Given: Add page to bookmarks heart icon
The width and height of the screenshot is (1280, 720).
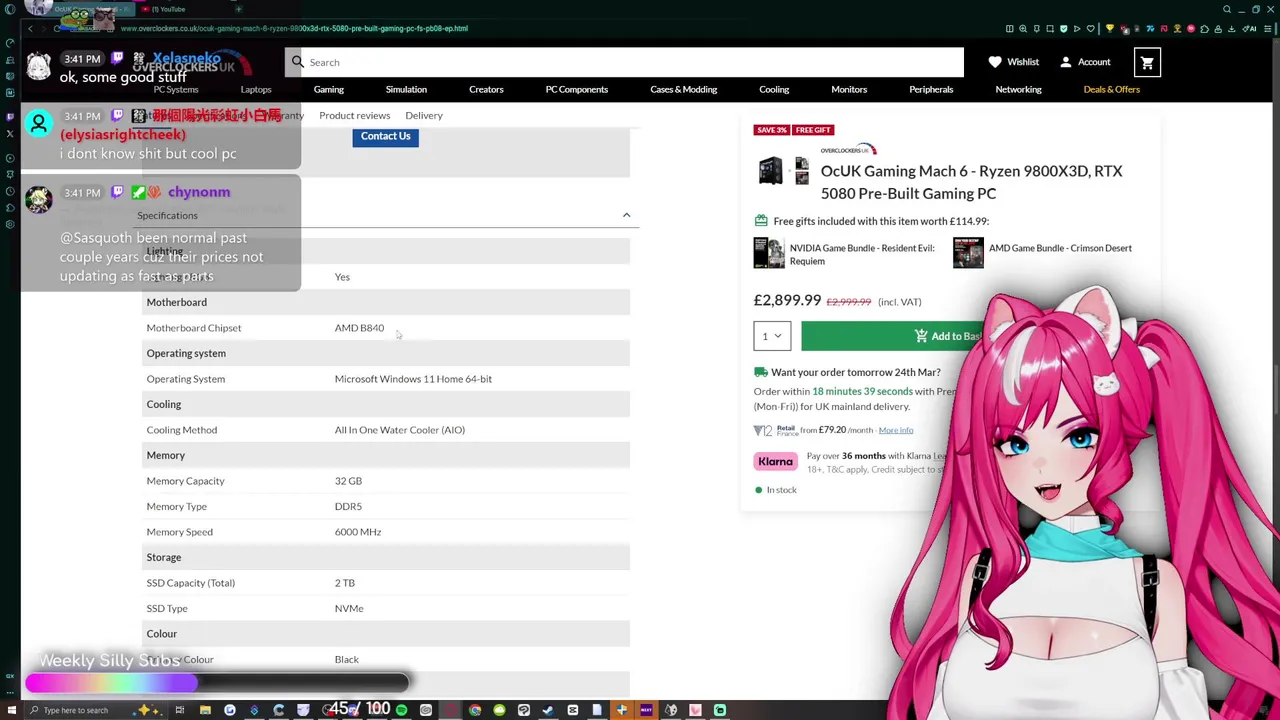Looking at the screenshot, I should point(1091,29).
